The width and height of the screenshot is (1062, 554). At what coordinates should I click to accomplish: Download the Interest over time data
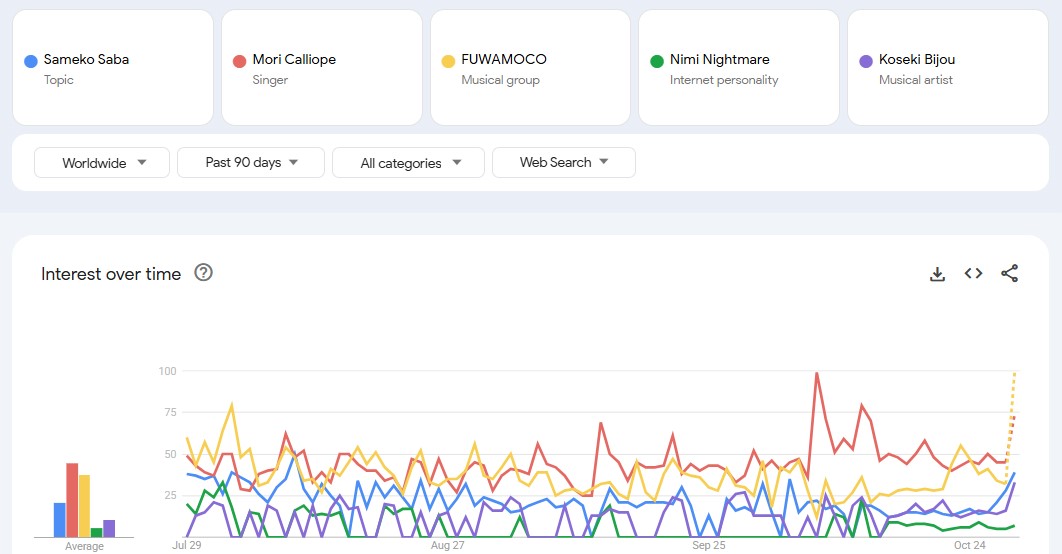click(937, 274)
